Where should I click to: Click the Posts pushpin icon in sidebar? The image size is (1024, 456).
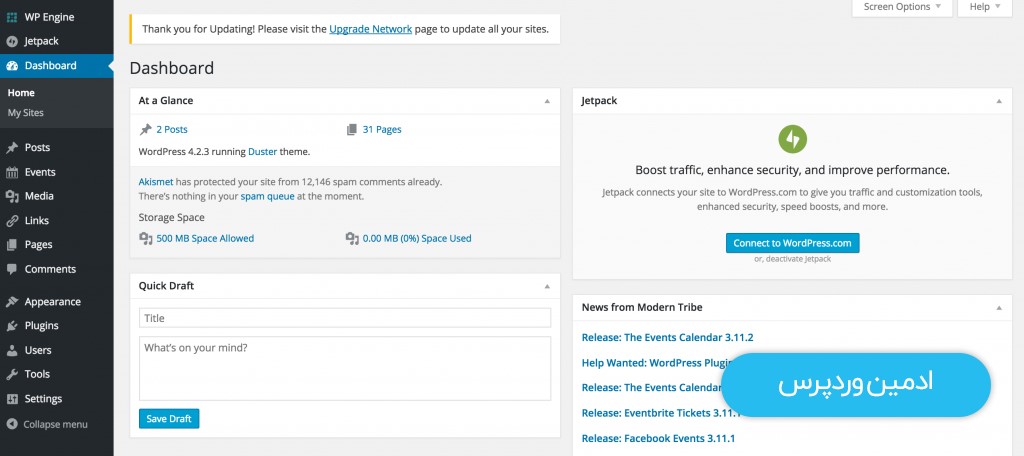point(12,148)
